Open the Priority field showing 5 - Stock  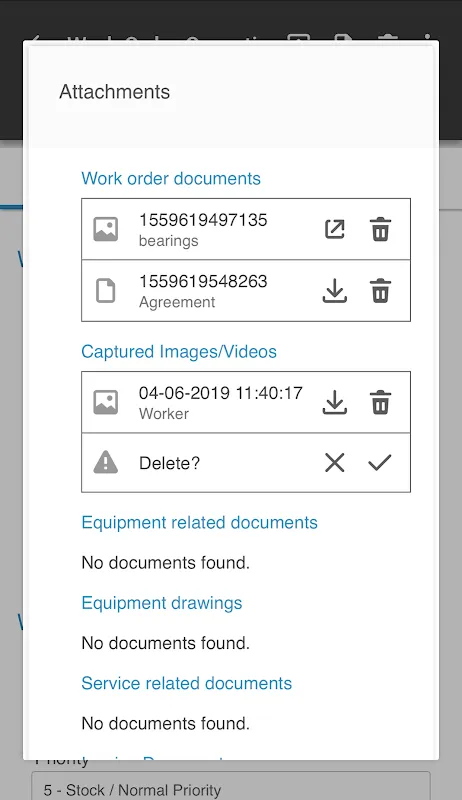231,786
